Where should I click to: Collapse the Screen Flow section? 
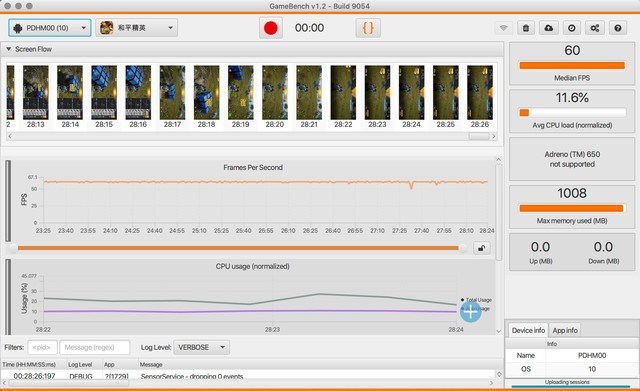coord(8,49)
